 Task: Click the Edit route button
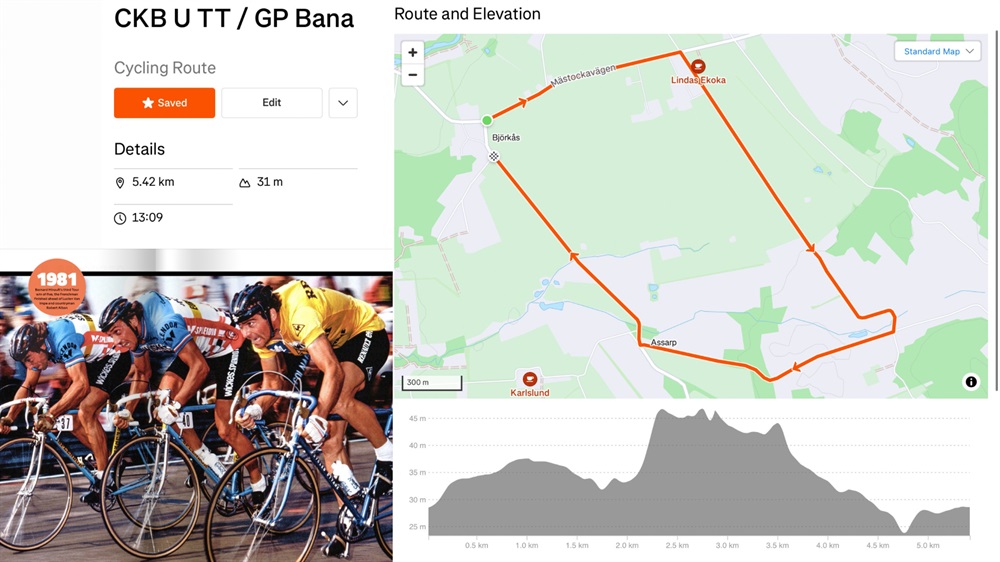pos(272,103)
